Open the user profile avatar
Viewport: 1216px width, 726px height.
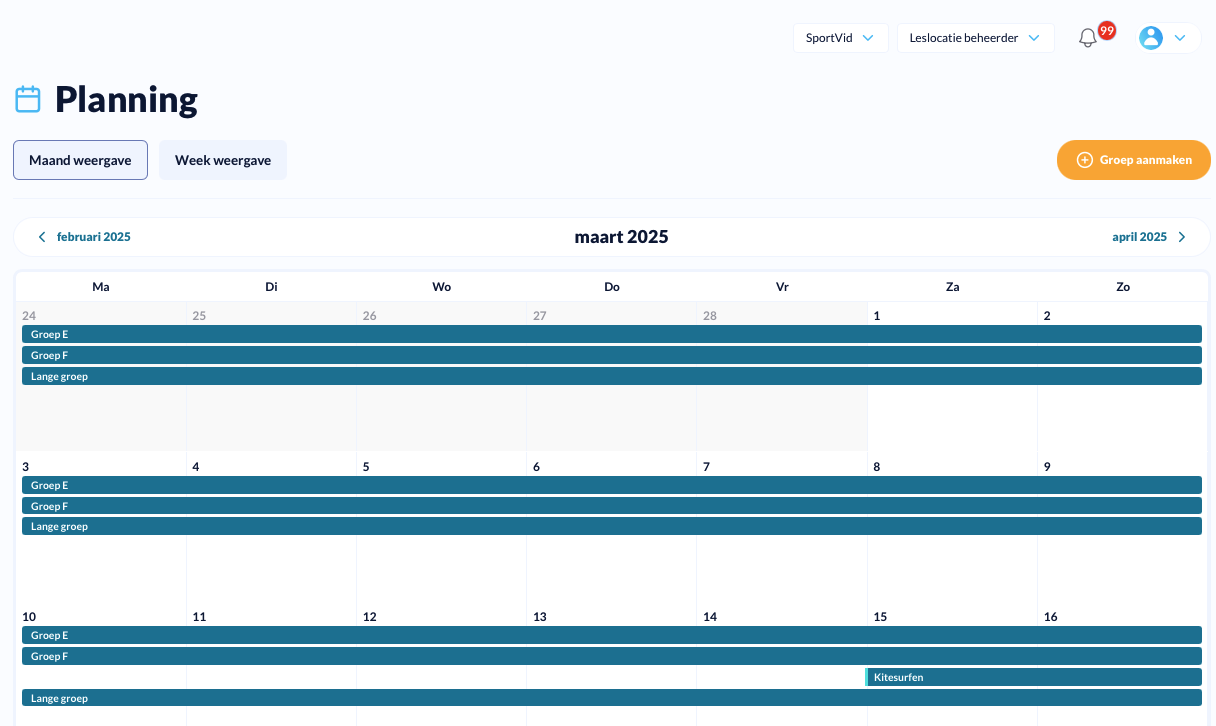point(1151,38)
